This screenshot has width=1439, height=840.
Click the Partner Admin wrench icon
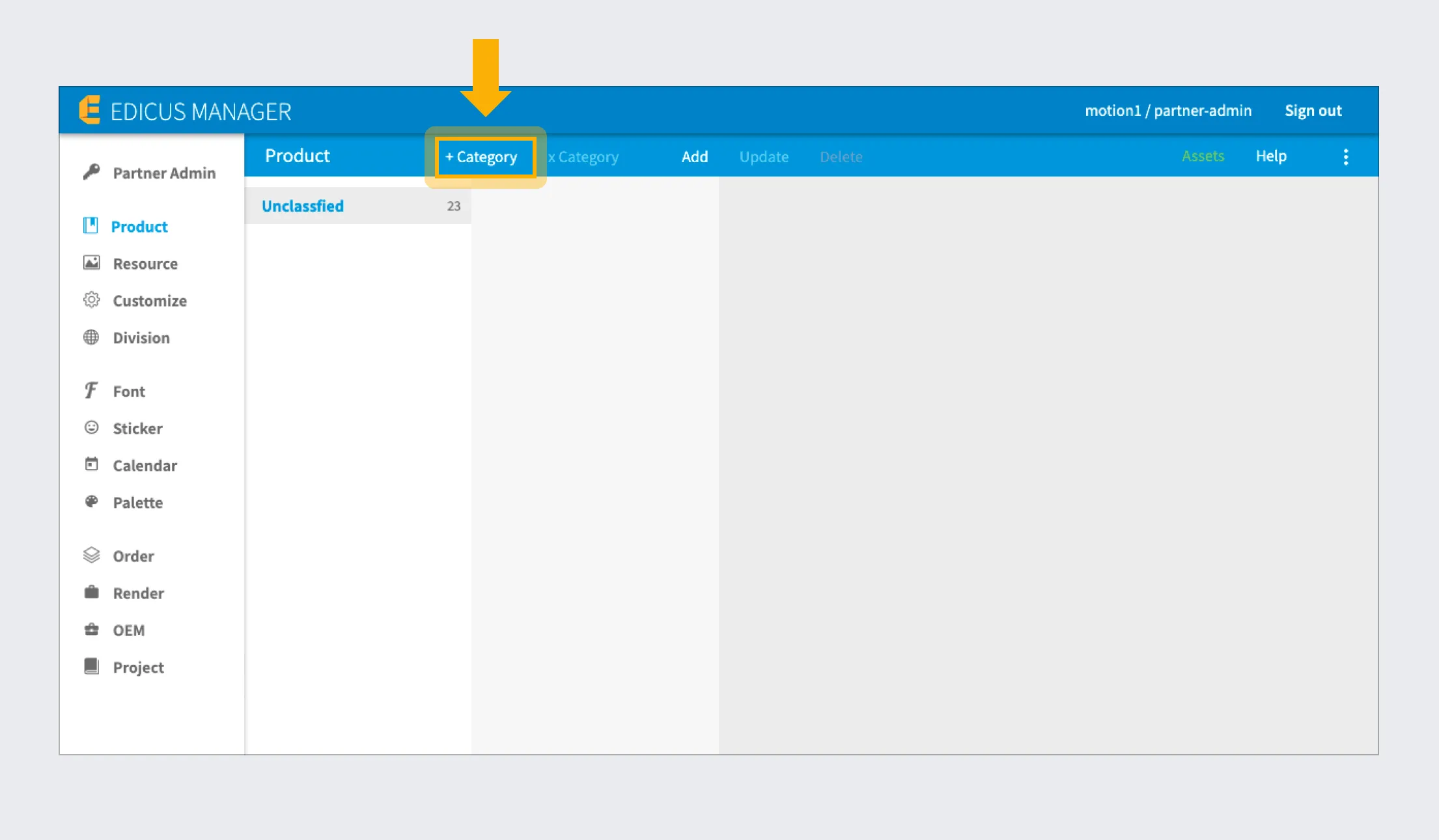click(91, 172)
